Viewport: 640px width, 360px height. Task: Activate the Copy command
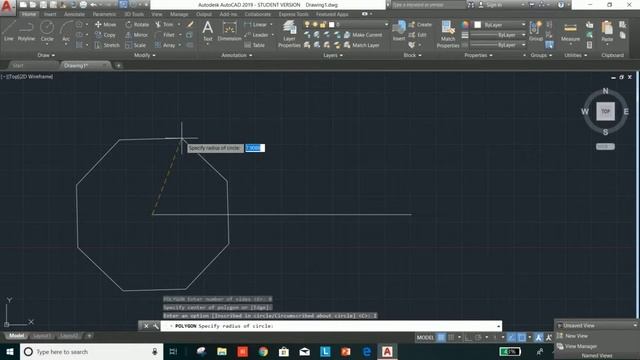coord(105,35)
